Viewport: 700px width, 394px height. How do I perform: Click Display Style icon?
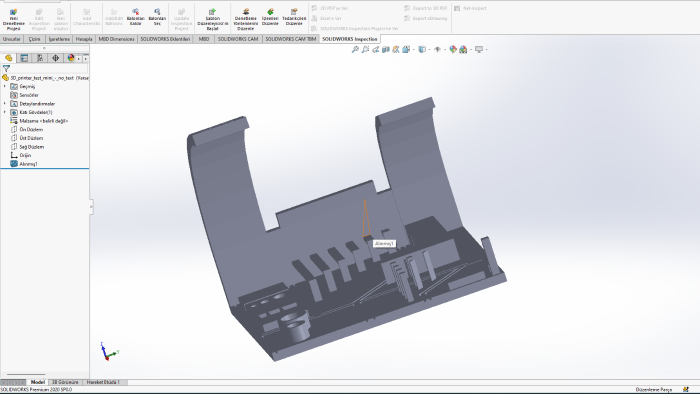coord(422,50)
